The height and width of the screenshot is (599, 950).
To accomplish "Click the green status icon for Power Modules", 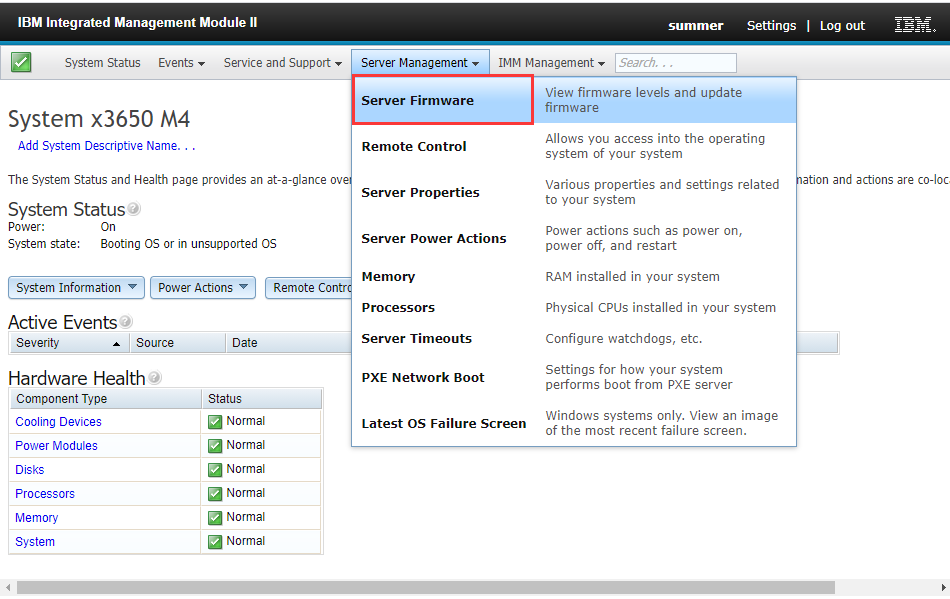I will coord(215,446).
